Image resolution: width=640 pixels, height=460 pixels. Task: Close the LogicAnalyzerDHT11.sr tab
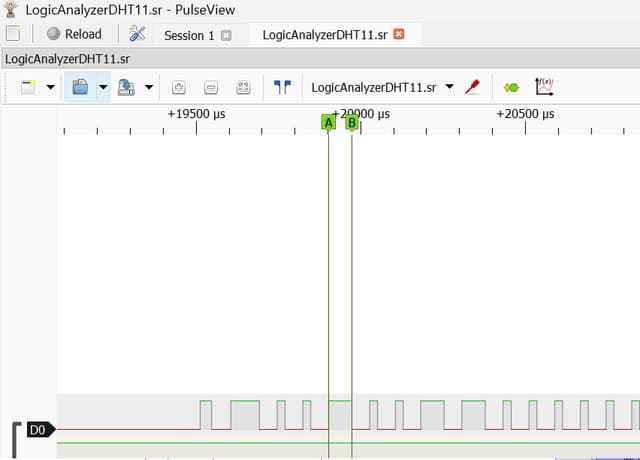click(x=399, y=34)
